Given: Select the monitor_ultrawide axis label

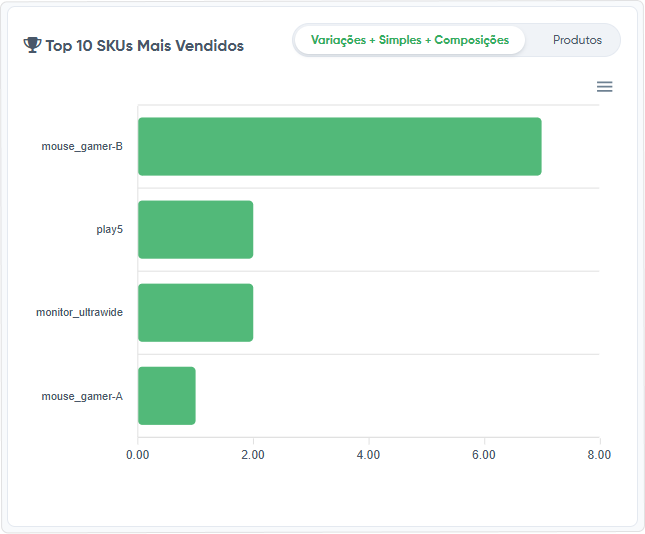Looking at the screenshot, I should point(79,312).
